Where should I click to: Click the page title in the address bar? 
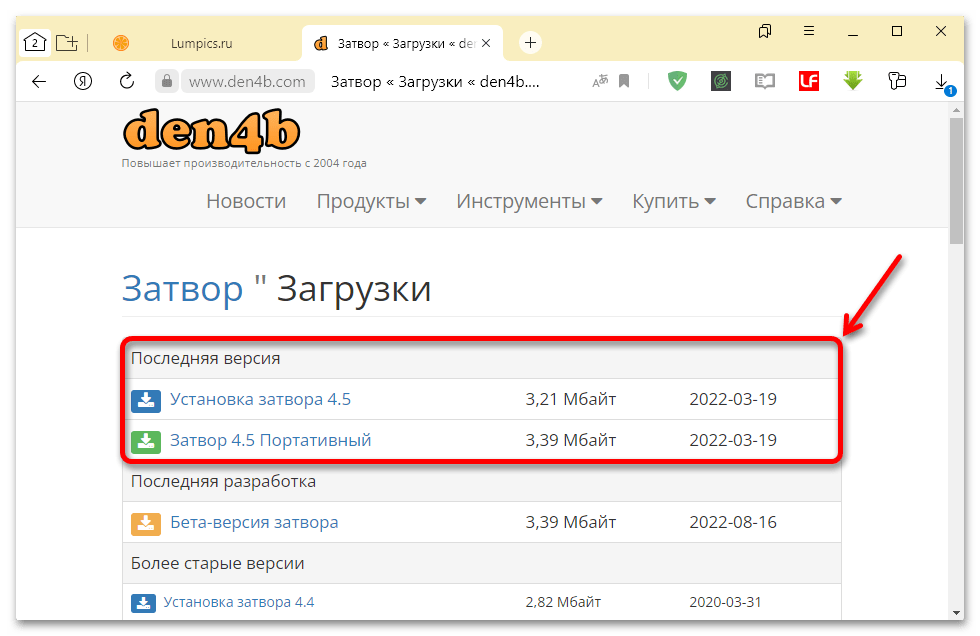(435, 82)
